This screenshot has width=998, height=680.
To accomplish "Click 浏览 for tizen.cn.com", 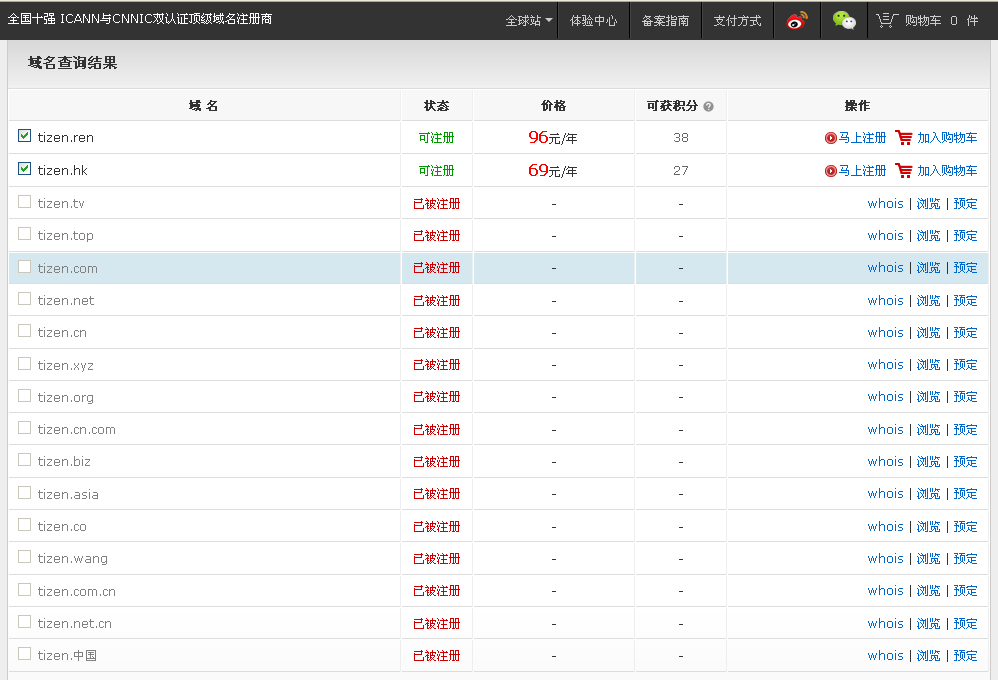I will click(928, 430).
